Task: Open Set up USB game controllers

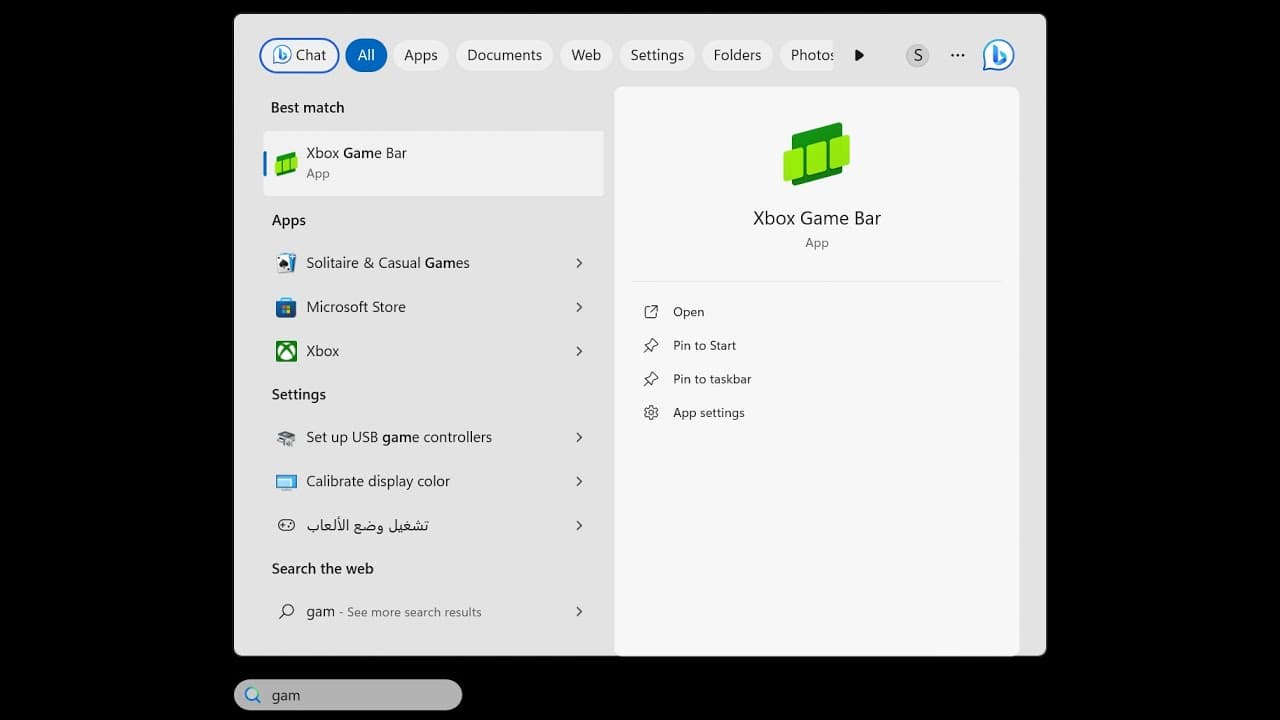Action: pos(433,437)
